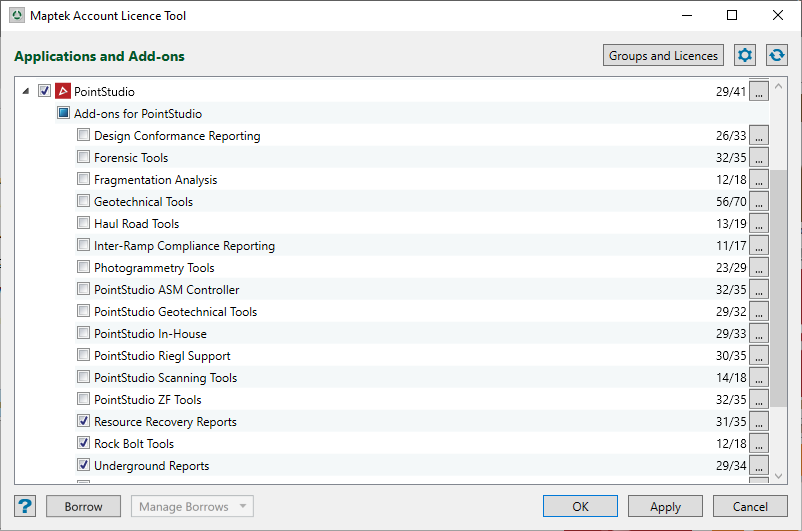Open Groups and Licences

click(663, 56)
